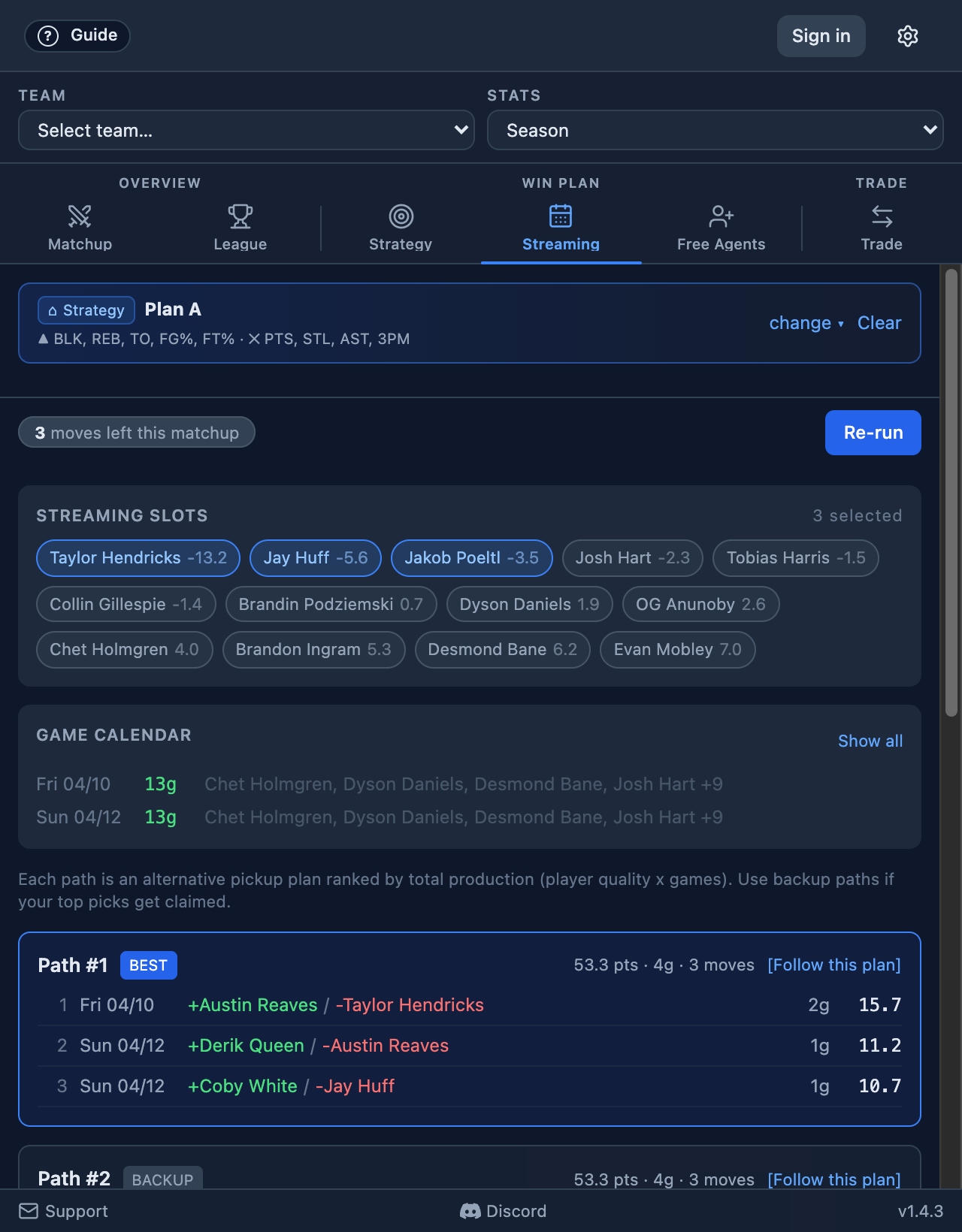
Task: Open the Free Agents tab
Action: pyautogui.click(x=721, y=228)
